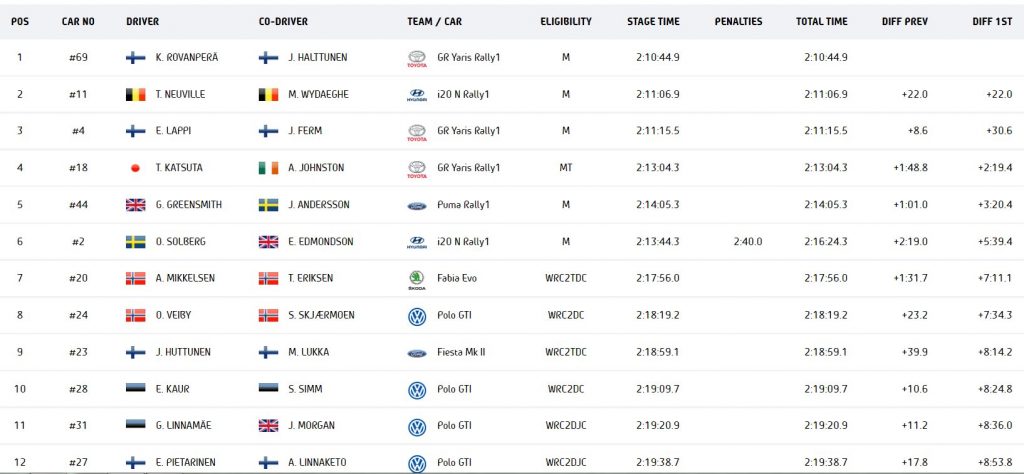Viewport: 1024px width, 474px height.
Task: Click the Ford logo beside Puma Rally1
Action: point(417,205)
